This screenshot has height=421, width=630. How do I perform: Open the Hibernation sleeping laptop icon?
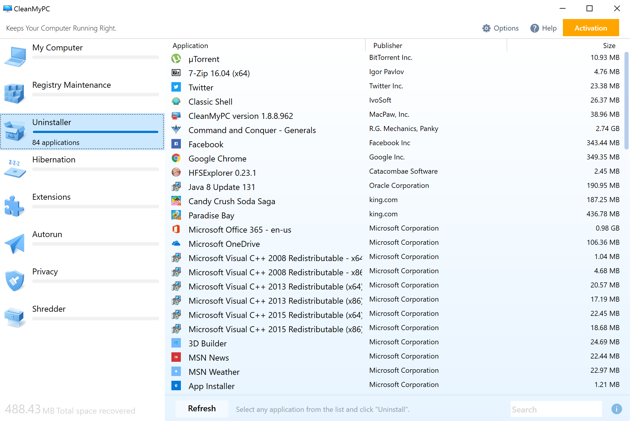point(15,169)
